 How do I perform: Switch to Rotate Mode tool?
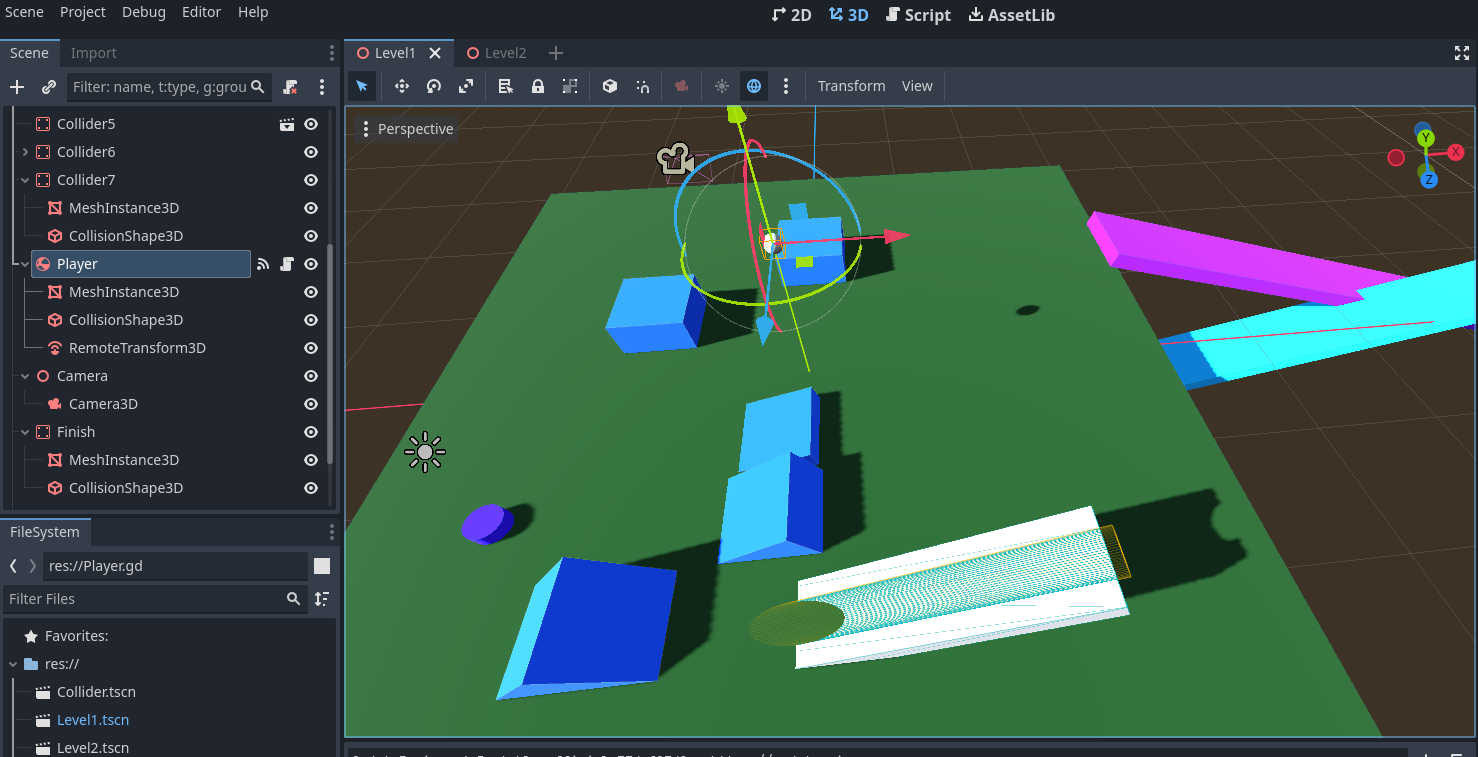click(x=434, y=86)
